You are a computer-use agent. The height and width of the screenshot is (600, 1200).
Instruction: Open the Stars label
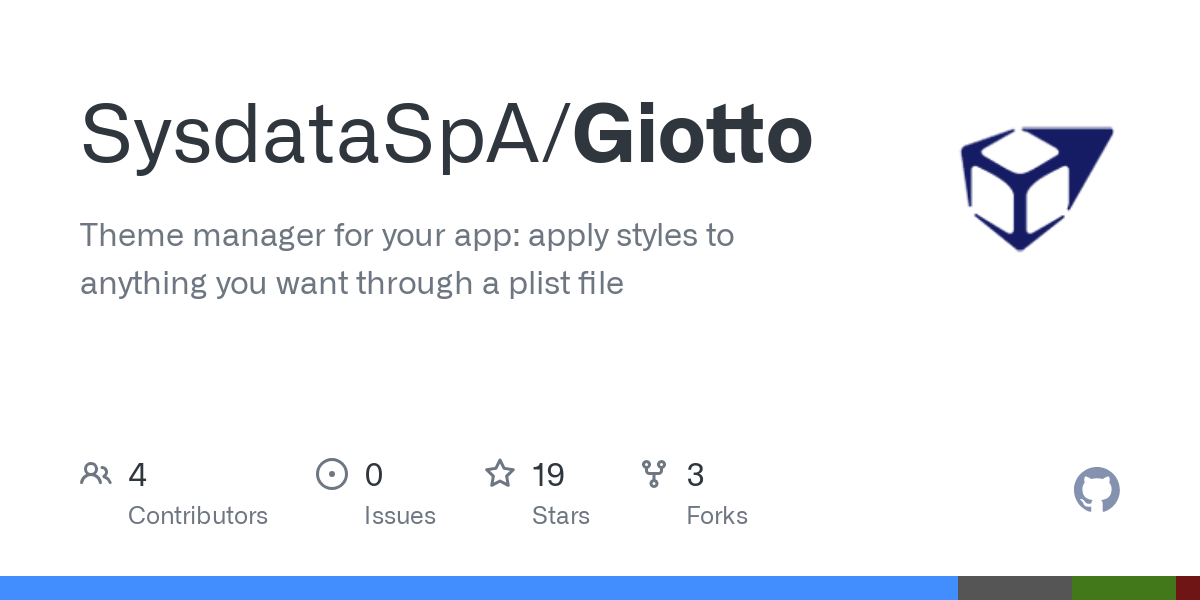pos(561,516)
